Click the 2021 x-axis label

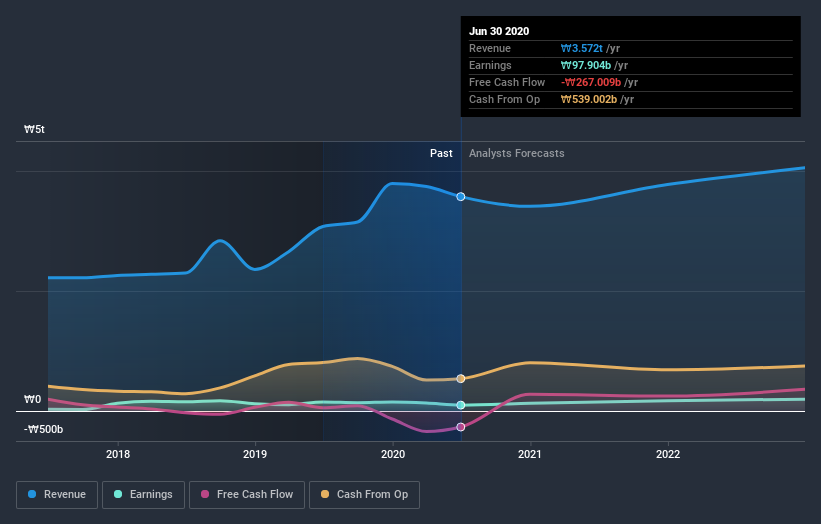(x=530, y=454)
